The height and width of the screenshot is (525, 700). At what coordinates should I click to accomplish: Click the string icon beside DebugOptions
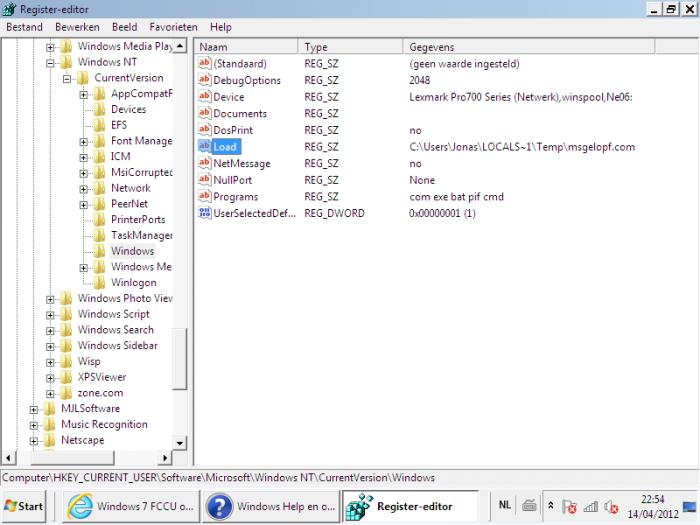[204, 79]
